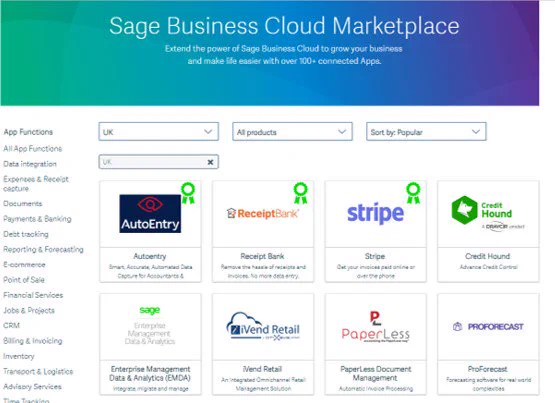Select Time Tracking category

[x=26, y=400]
